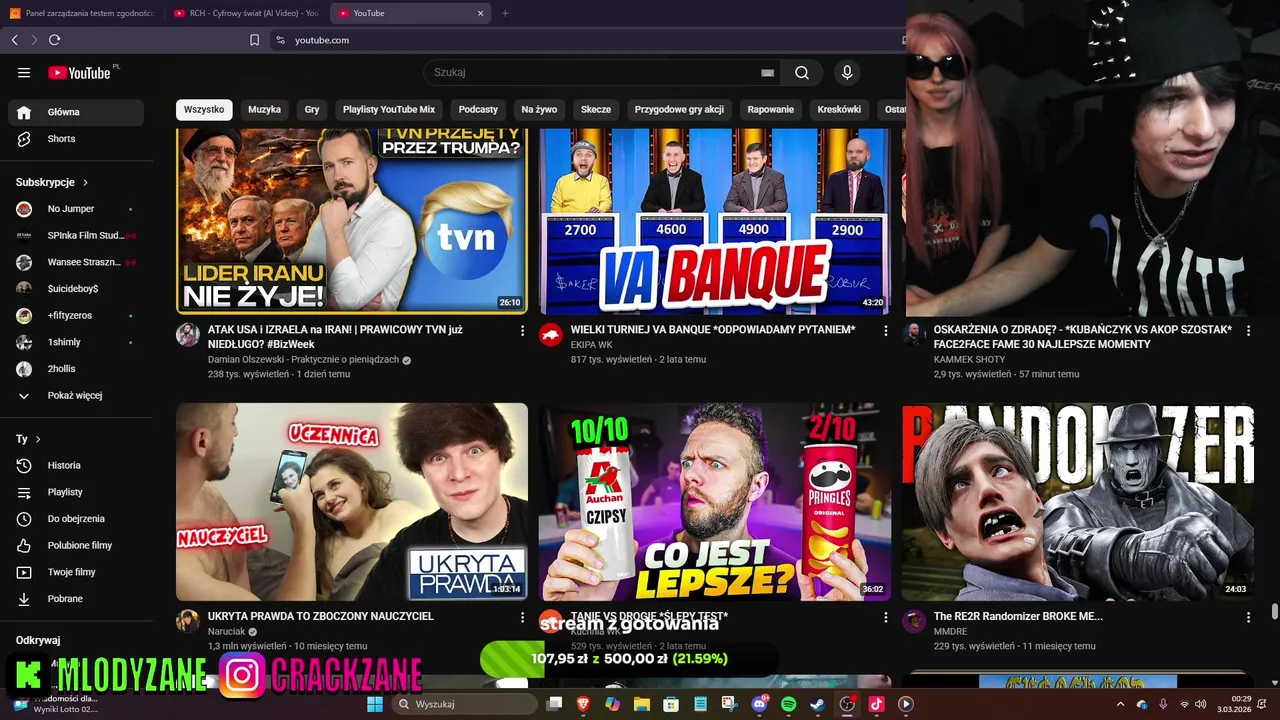Open TikTok from the taskbar
Screen dimensions: 1280x720
point(876,704)
